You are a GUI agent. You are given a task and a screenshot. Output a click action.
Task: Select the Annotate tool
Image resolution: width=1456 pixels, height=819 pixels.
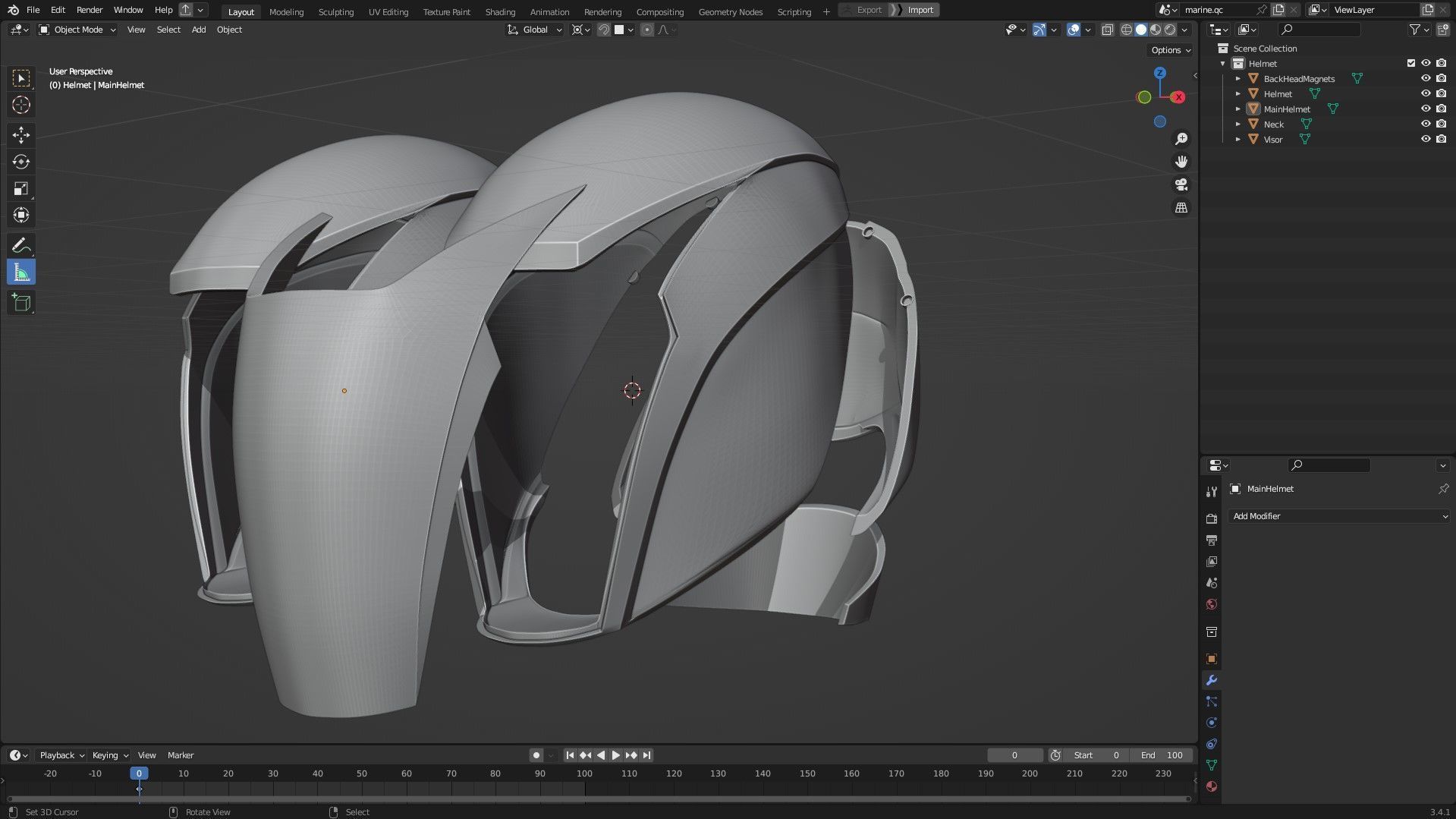(x=21, y=245)
